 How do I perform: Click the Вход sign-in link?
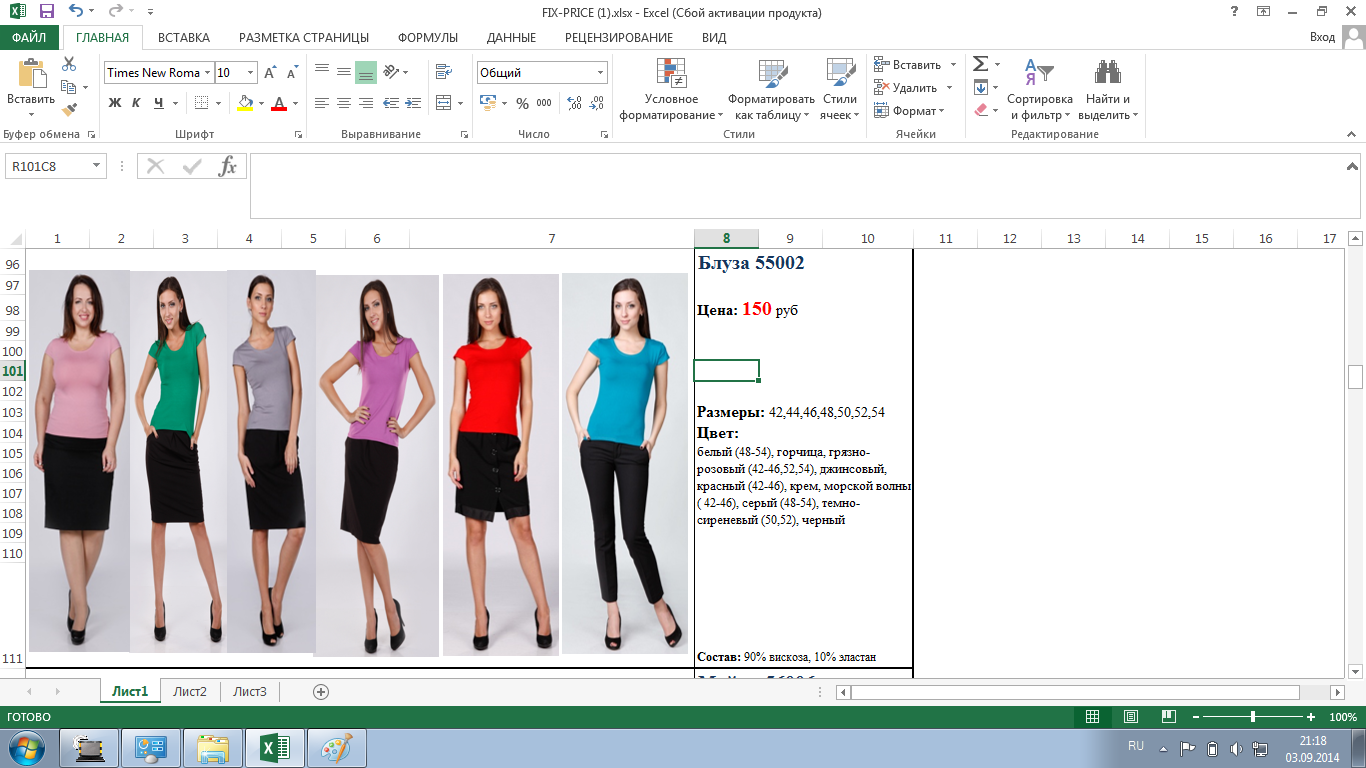point(1322,37)
